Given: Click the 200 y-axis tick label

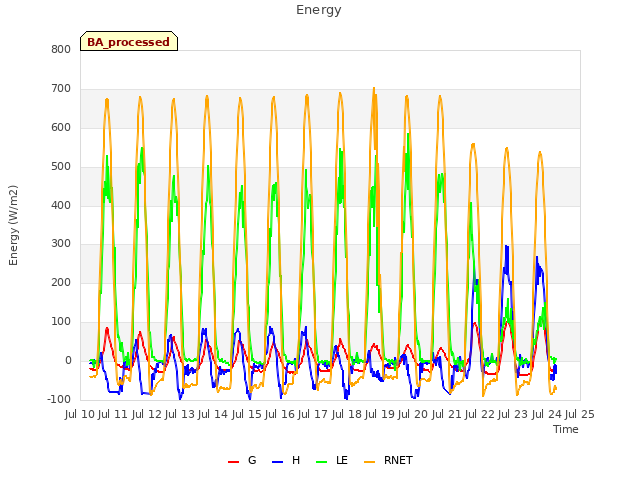Looking at the screenshot, I should (x=61, y=282).
